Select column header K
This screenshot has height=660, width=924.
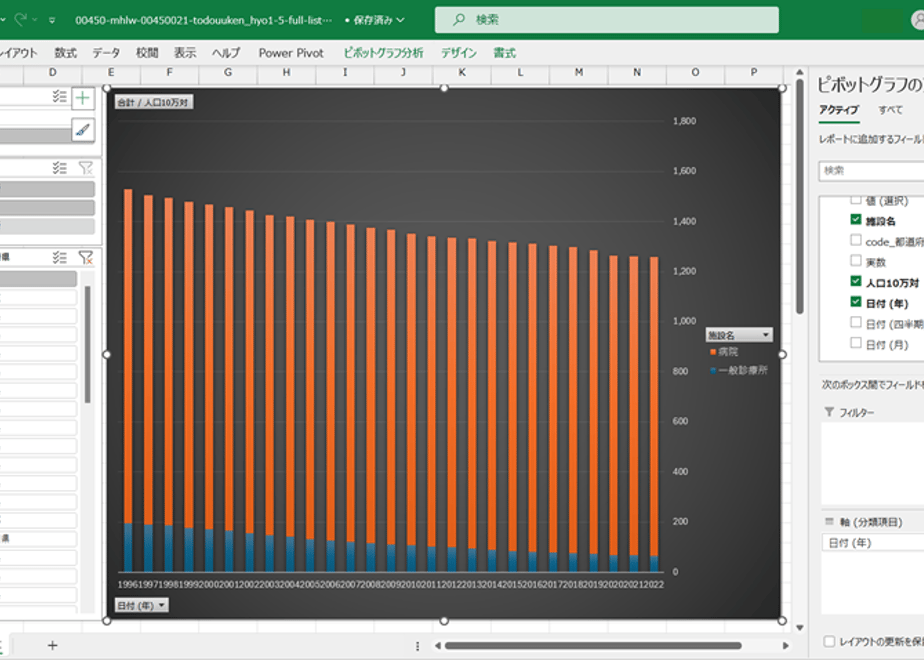(462, 72)
